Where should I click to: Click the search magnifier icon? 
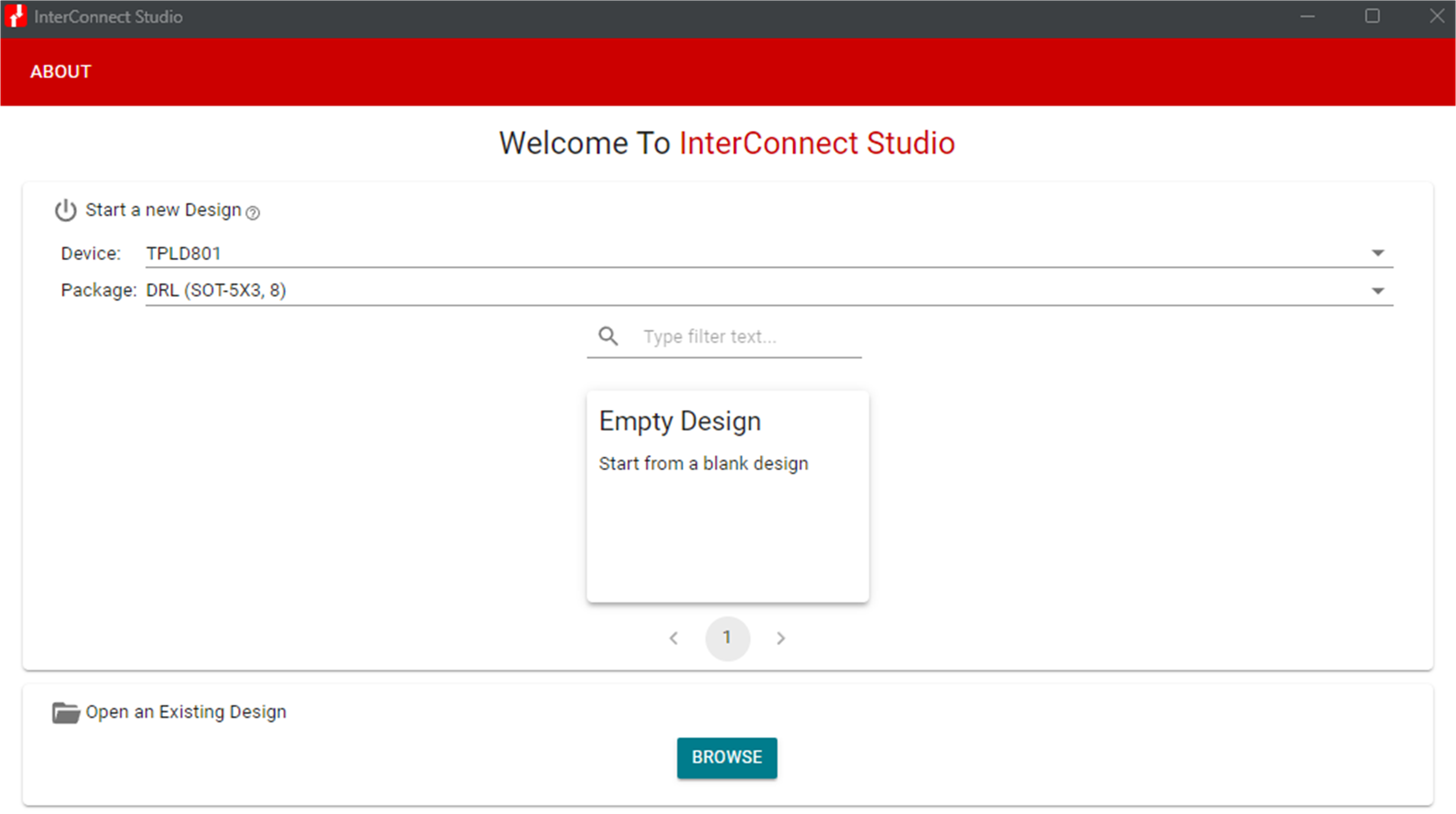pos(608,336)
